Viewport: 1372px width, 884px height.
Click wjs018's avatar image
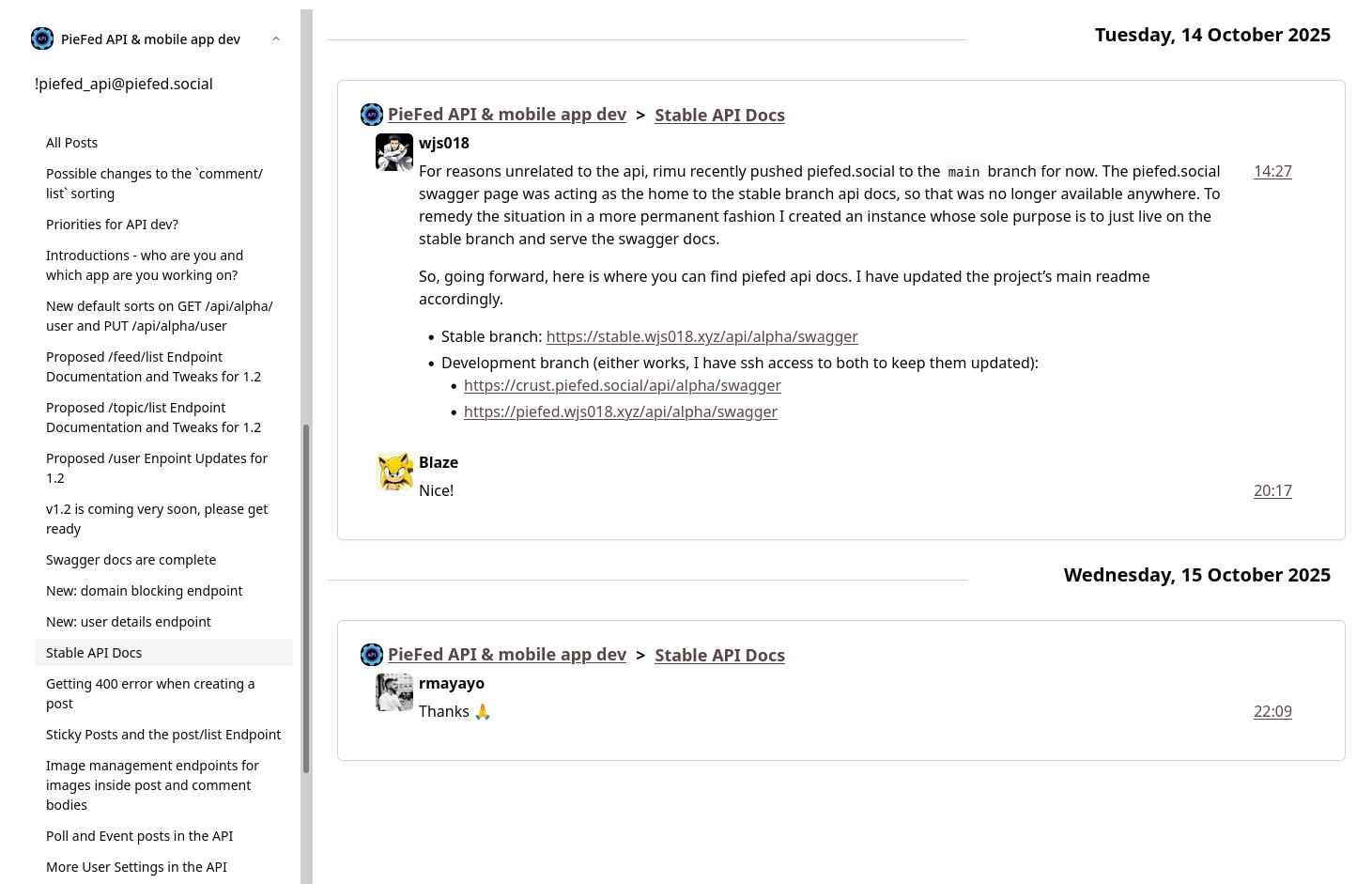394,152
